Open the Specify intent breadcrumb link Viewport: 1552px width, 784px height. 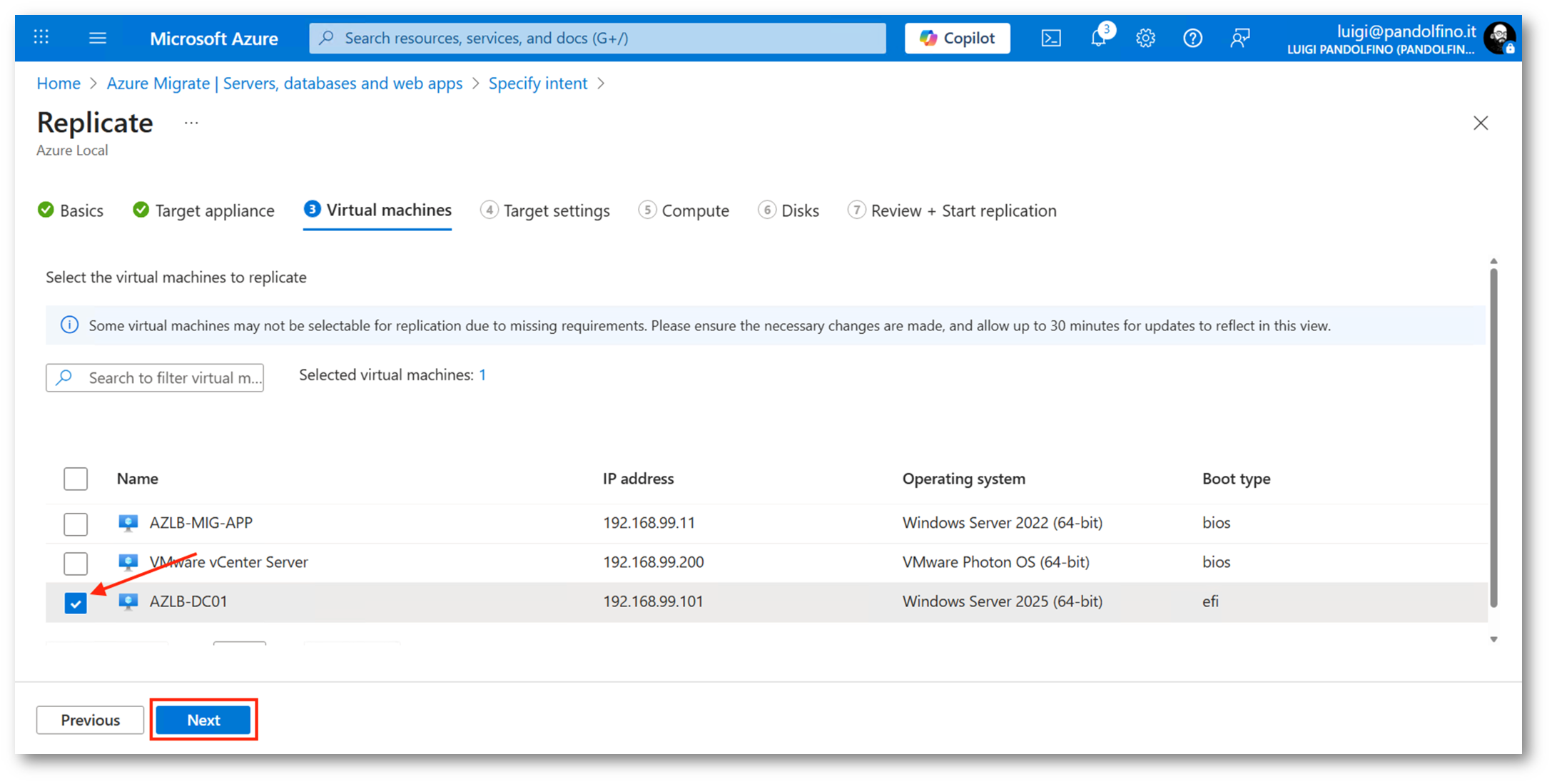(x=537, y=83)
